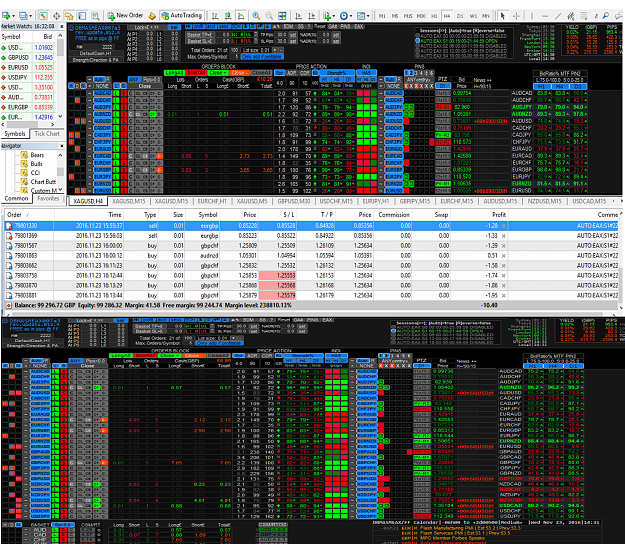This screenshot has width=625, height=544.
Task: Launch the MetaEditor diamond icon
Action: point(152,16)
